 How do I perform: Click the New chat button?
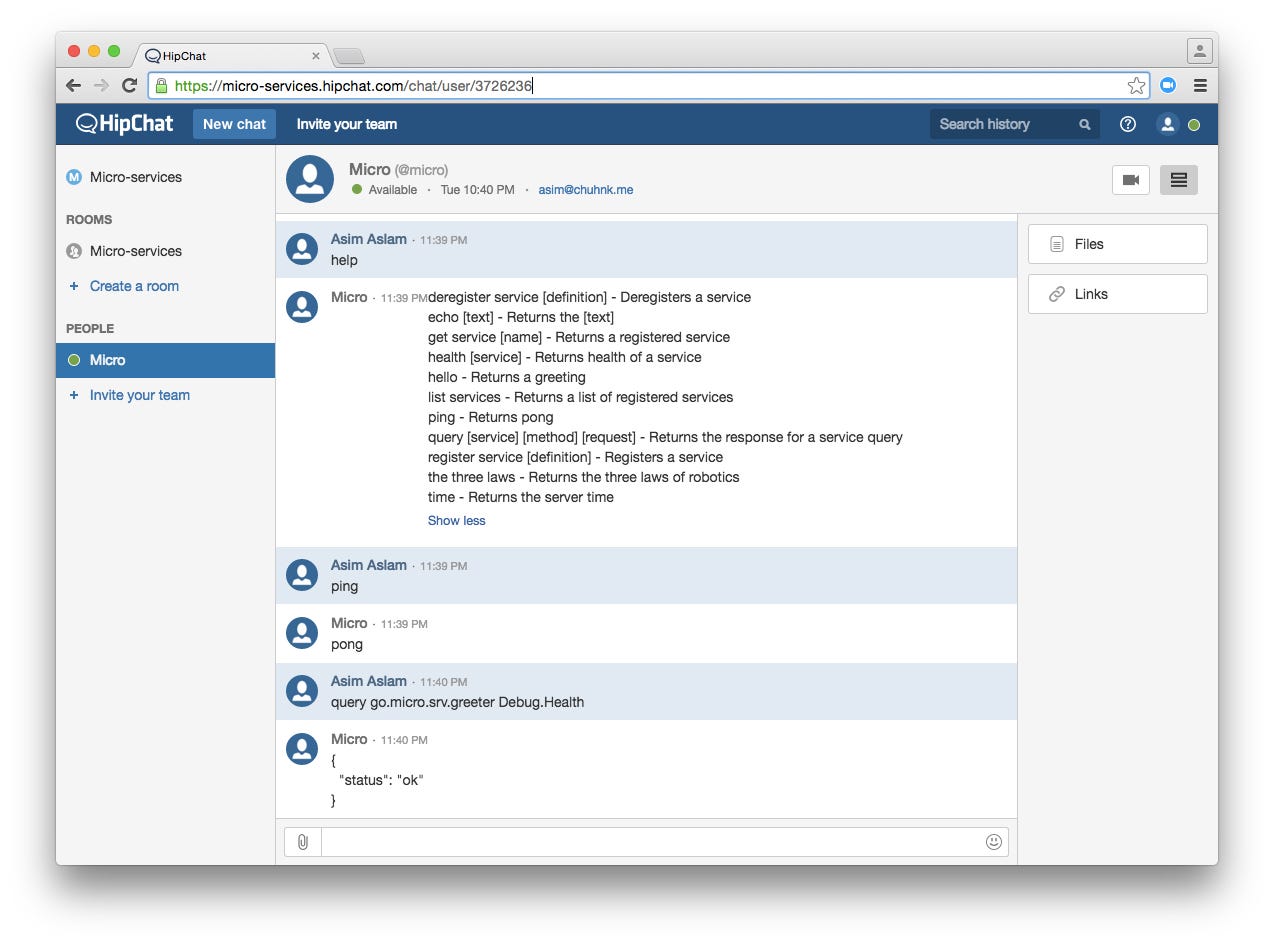point(234,124)
